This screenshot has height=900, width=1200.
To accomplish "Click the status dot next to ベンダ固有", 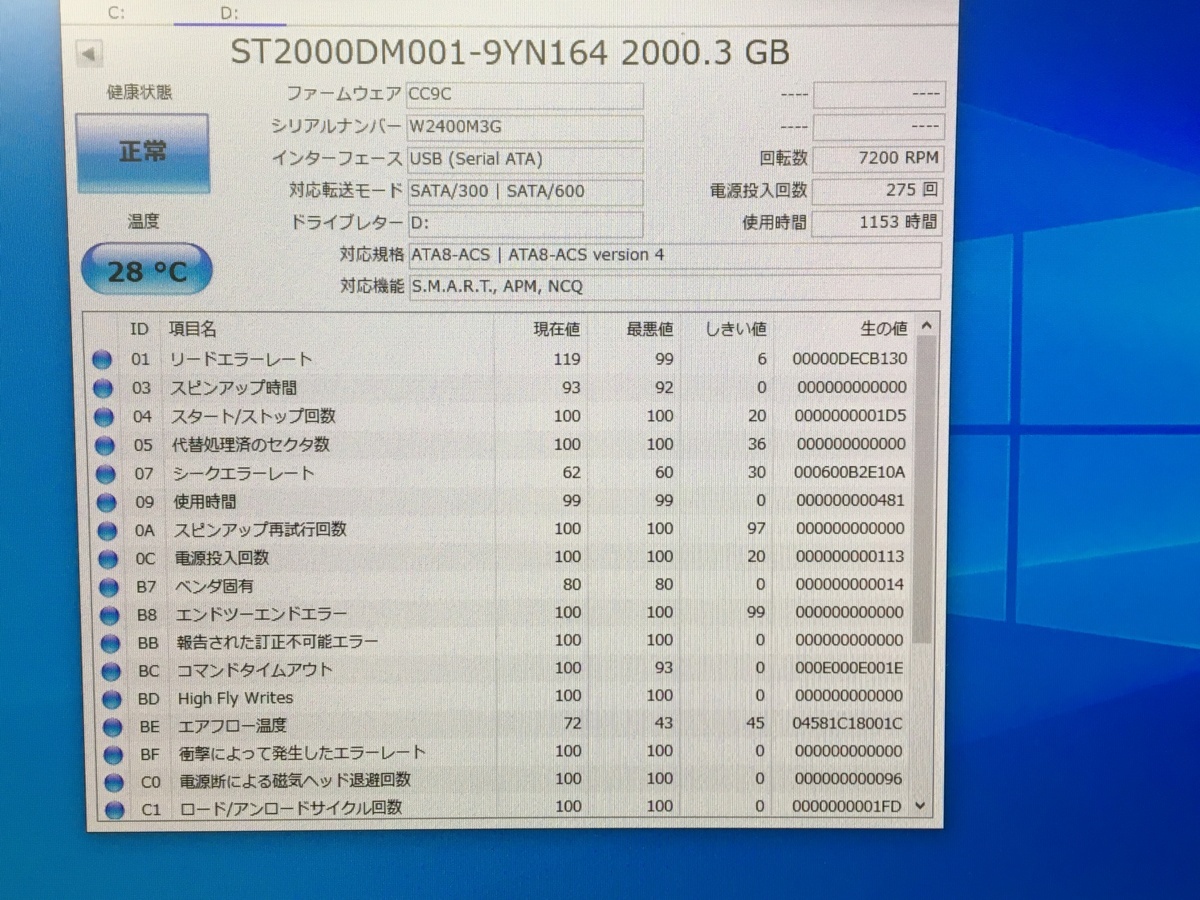I will tap(103, 585).
